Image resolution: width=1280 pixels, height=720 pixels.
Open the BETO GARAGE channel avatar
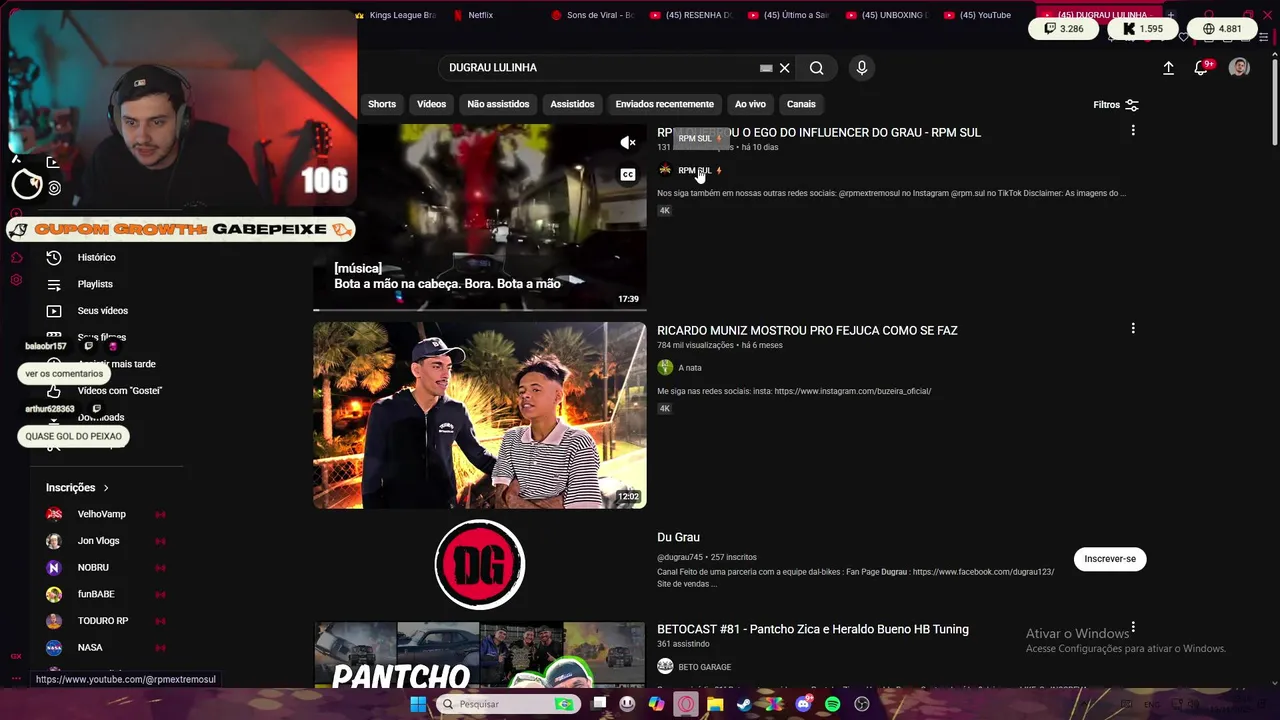point(665,667)
